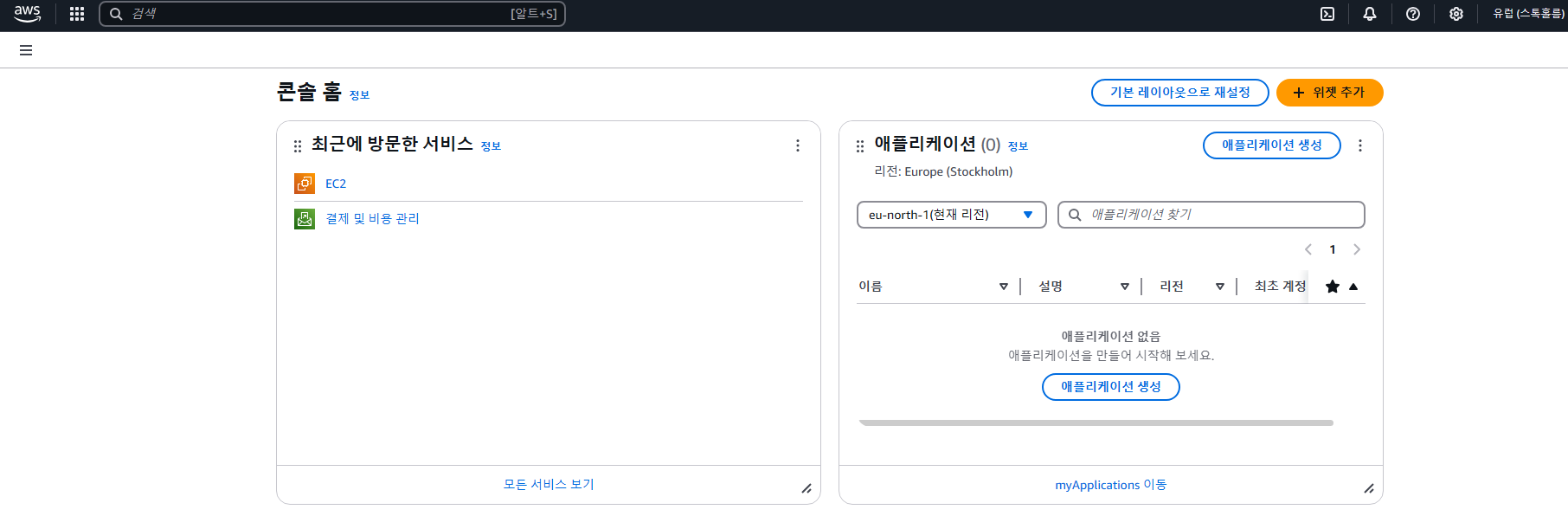The width and height of the screenshot is (1568, 516).
Task: Open the eu-north-1 region dropdown
Action: point(952,215)
